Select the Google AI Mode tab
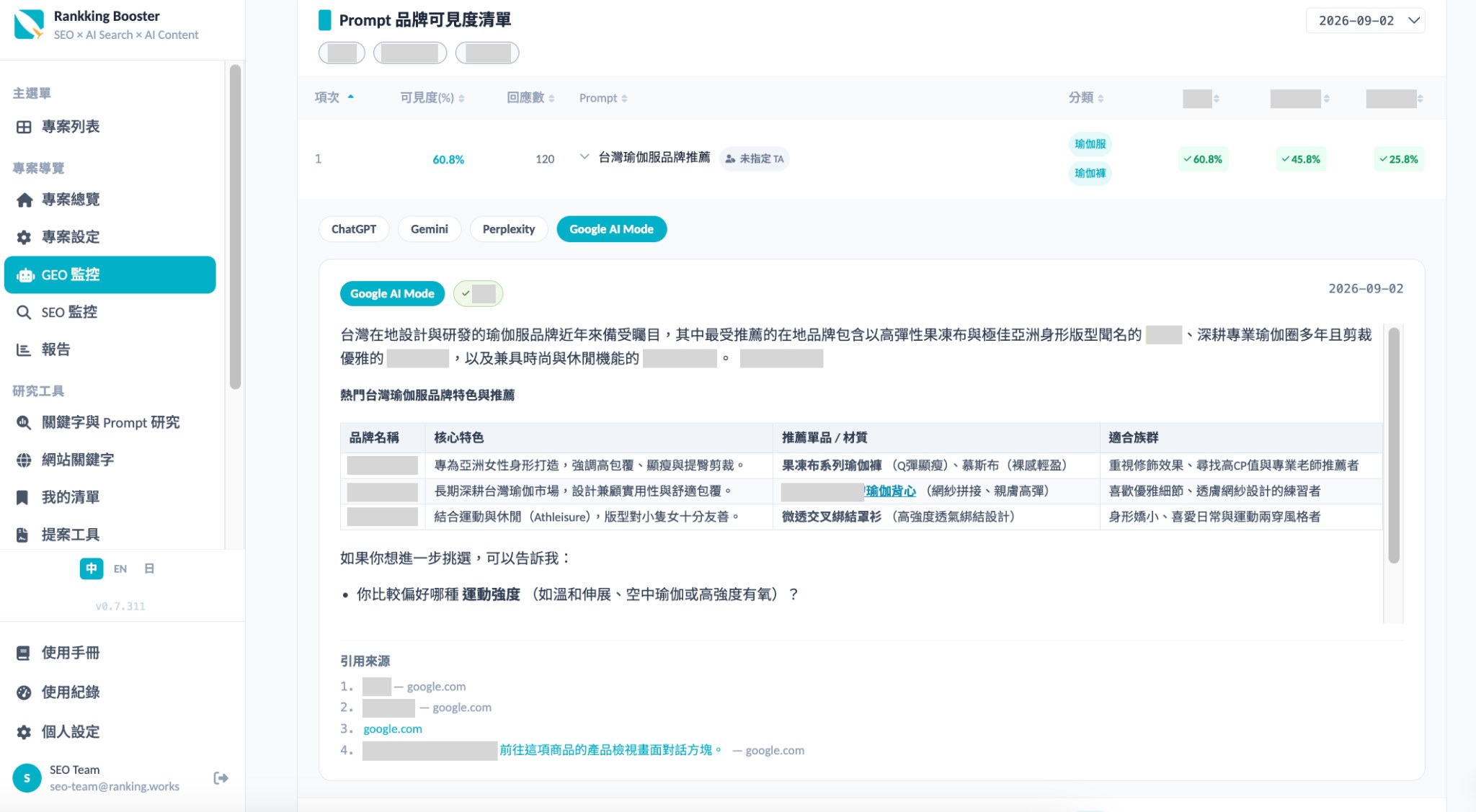 point(611,229)
